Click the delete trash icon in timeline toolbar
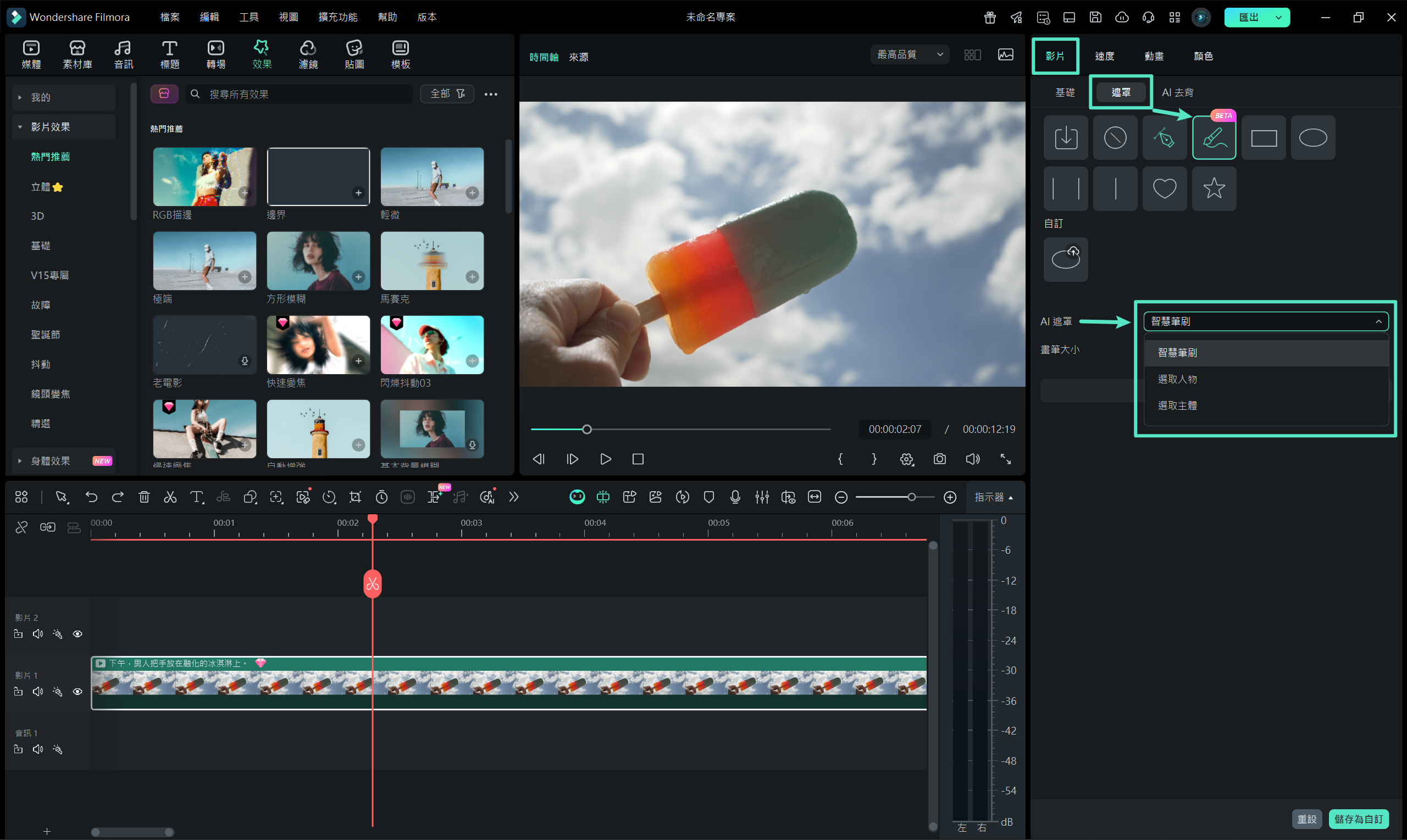Viewport: 1407px width, 840px height. click(x=144, y=497)
